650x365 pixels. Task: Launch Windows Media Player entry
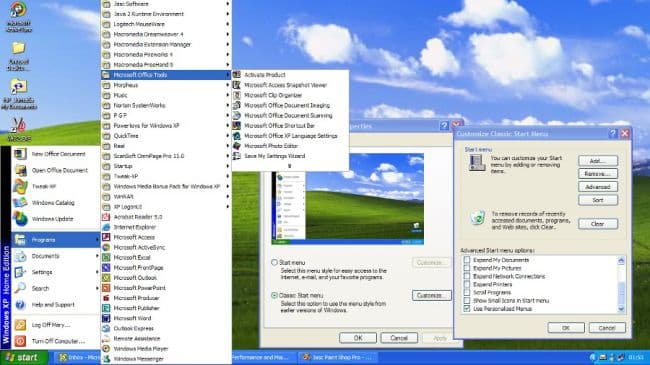click(166, 349)
